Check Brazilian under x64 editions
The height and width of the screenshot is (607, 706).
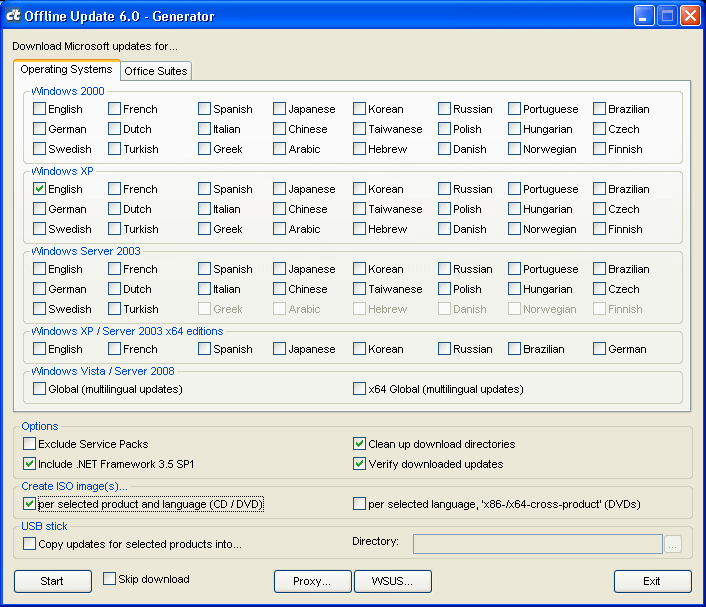pos(514,349)
